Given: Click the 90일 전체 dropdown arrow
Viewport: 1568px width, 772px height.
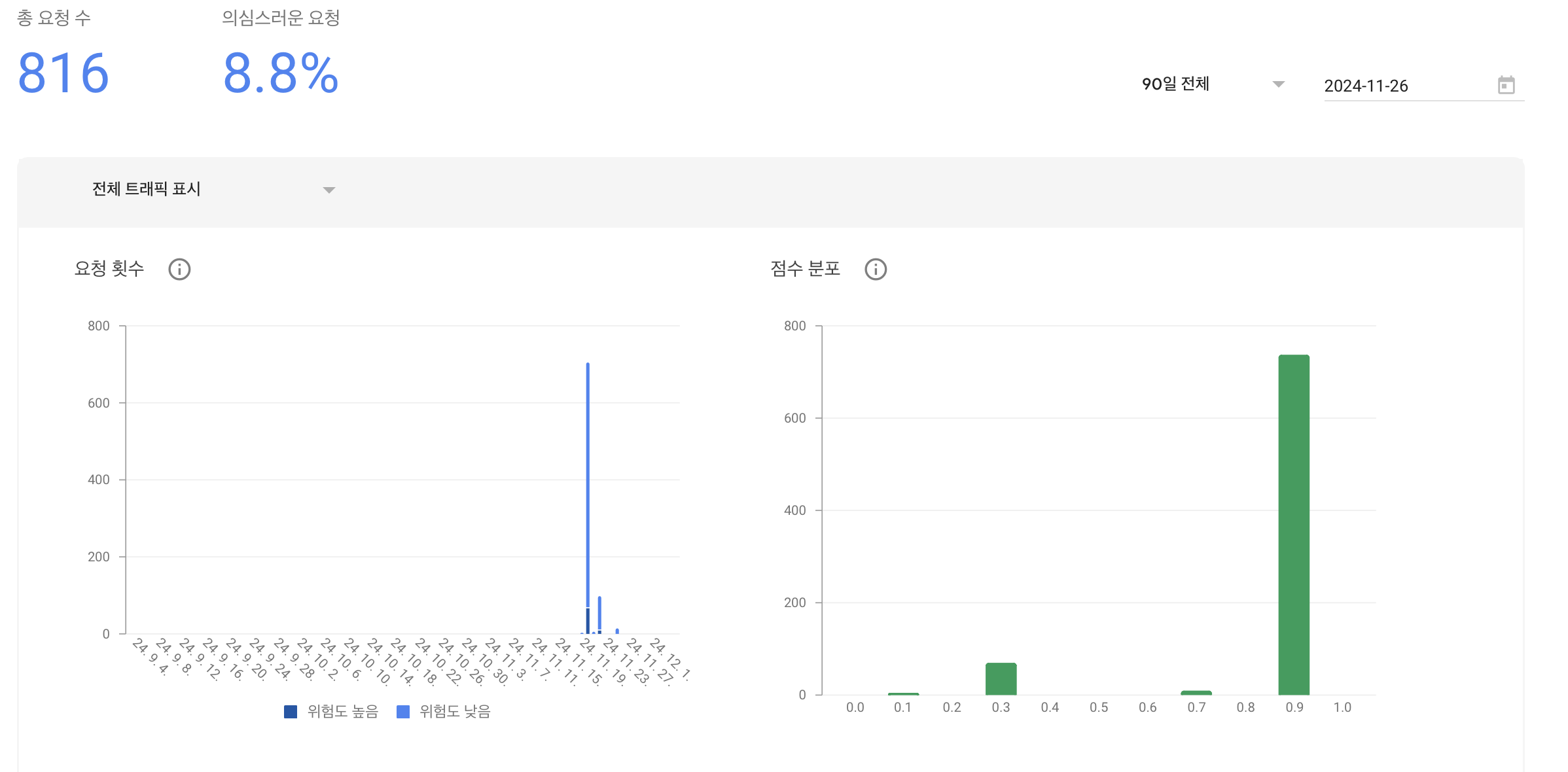Looking at the screenshot, I should point(1278,84).
